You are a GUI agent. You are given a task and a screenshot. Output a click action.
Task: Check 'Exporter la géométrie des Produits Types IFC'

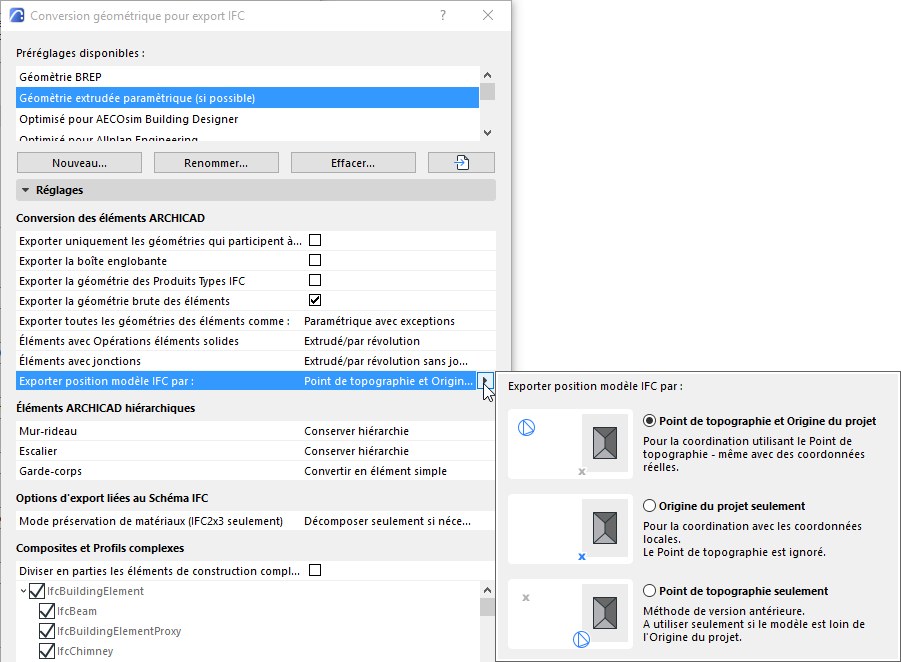pyautogui.click(x=315, y=280)
